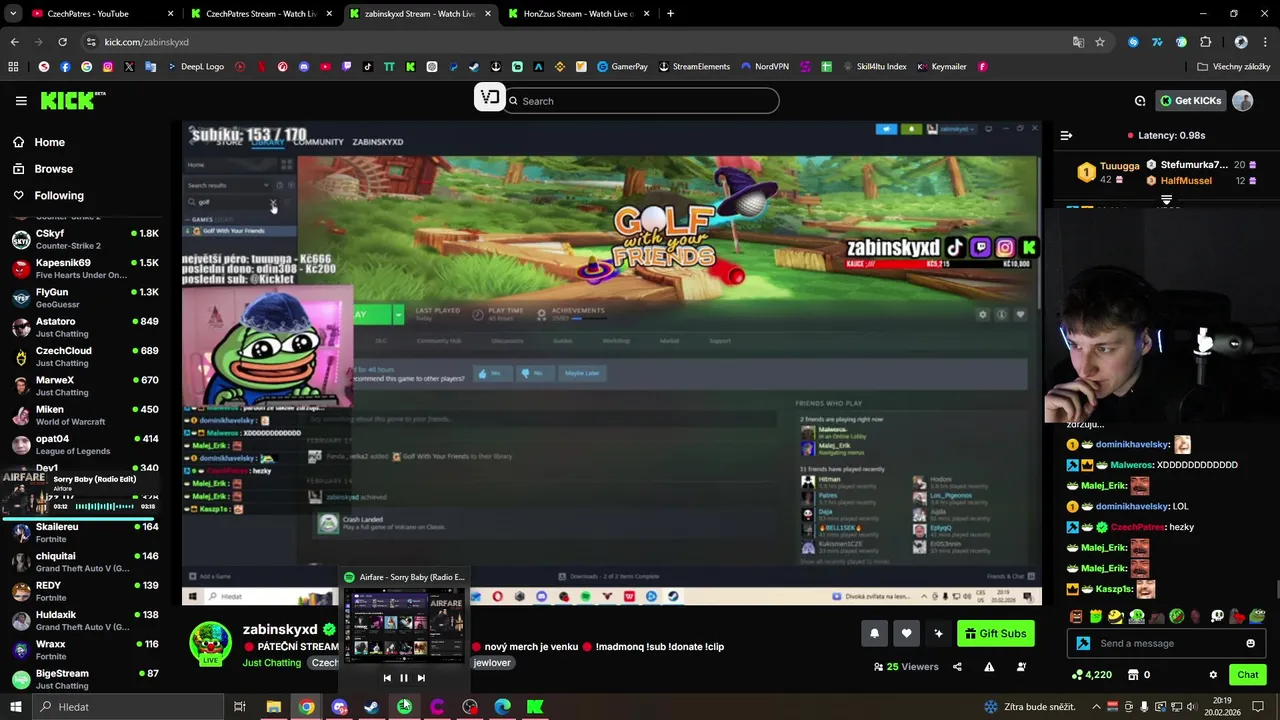Go to previous track in Spotify preview
Viewport: 1280px width, 720px height.
[x=387, y=678]
